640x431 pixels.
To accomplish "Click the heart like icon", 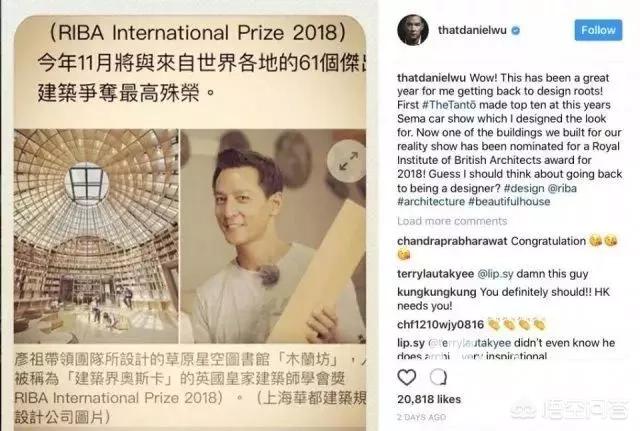I will [x=407, y=377].
